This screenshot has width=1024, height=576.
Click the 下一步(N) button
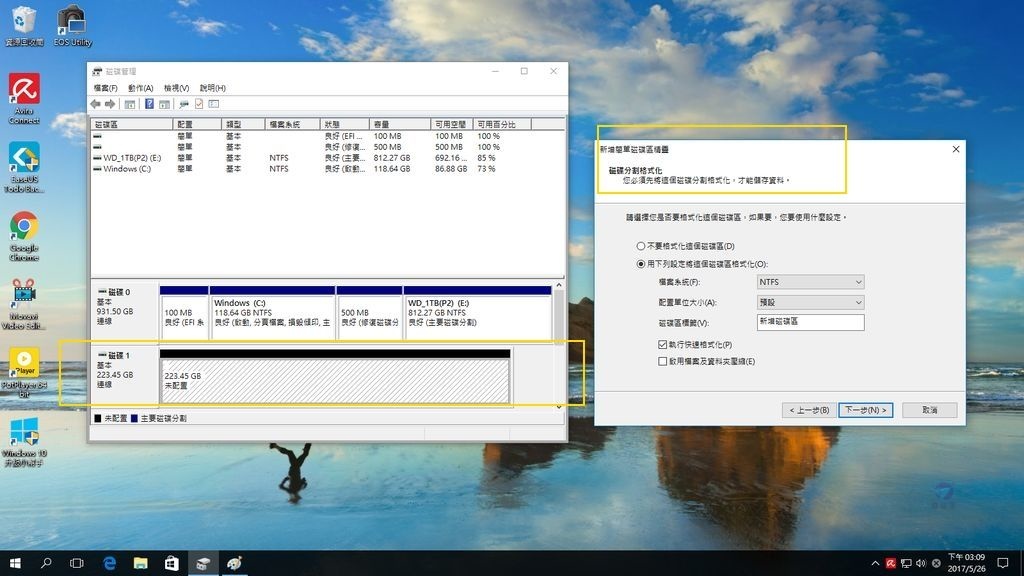tap(865, 410)
